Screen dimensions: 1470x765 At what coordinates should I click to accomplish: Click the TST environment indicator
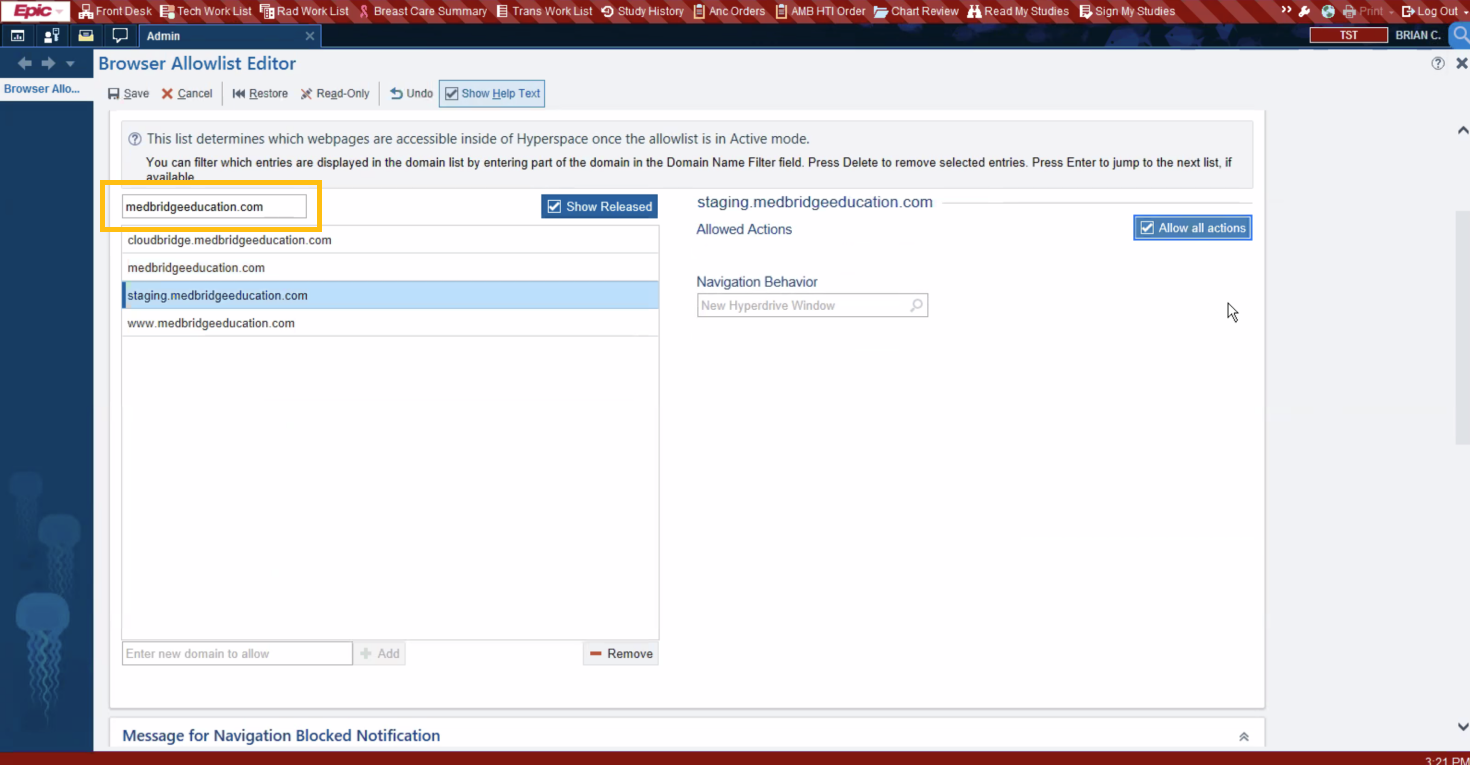pyautogui.click(x=1349, y=35)
